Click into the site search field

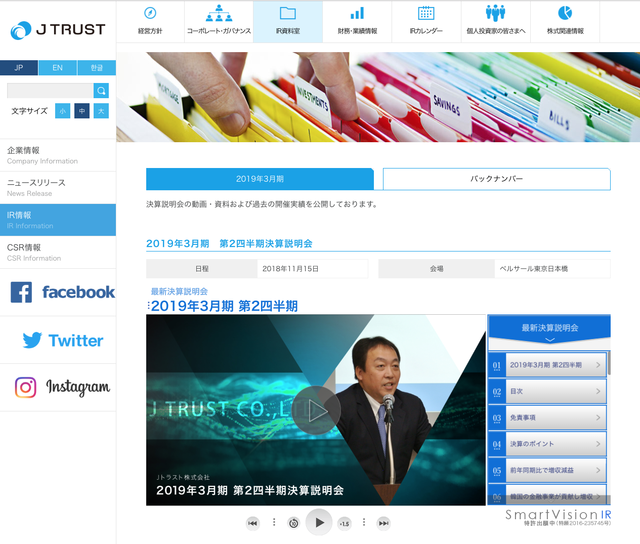point(50,90)
